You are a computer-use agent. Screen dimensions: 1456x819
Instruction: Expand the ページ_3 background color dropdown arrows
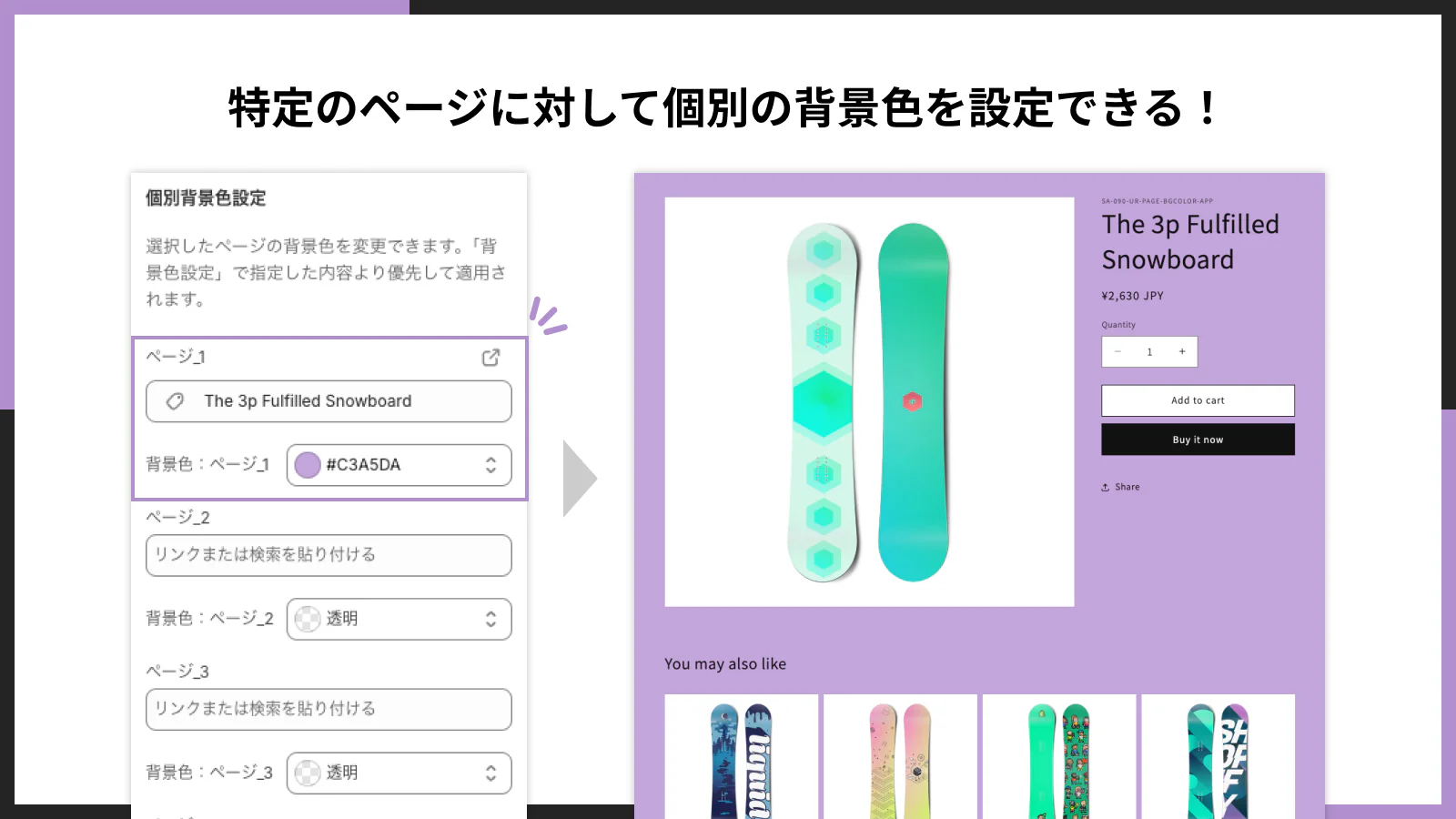point(490,773)
